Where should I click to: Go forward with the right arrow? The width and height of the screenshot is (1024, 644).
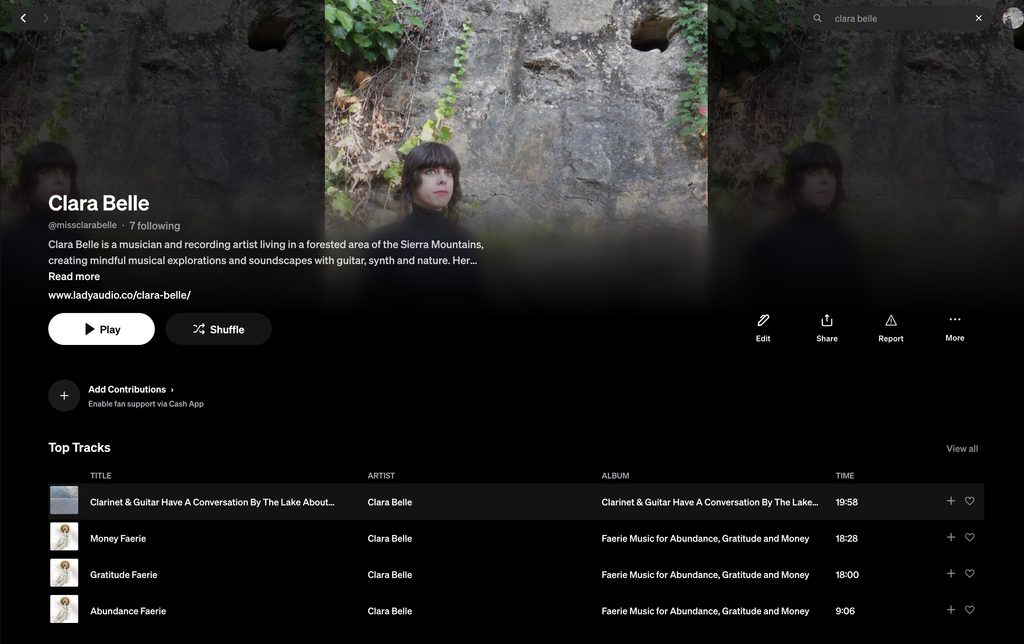click(45, 18)
